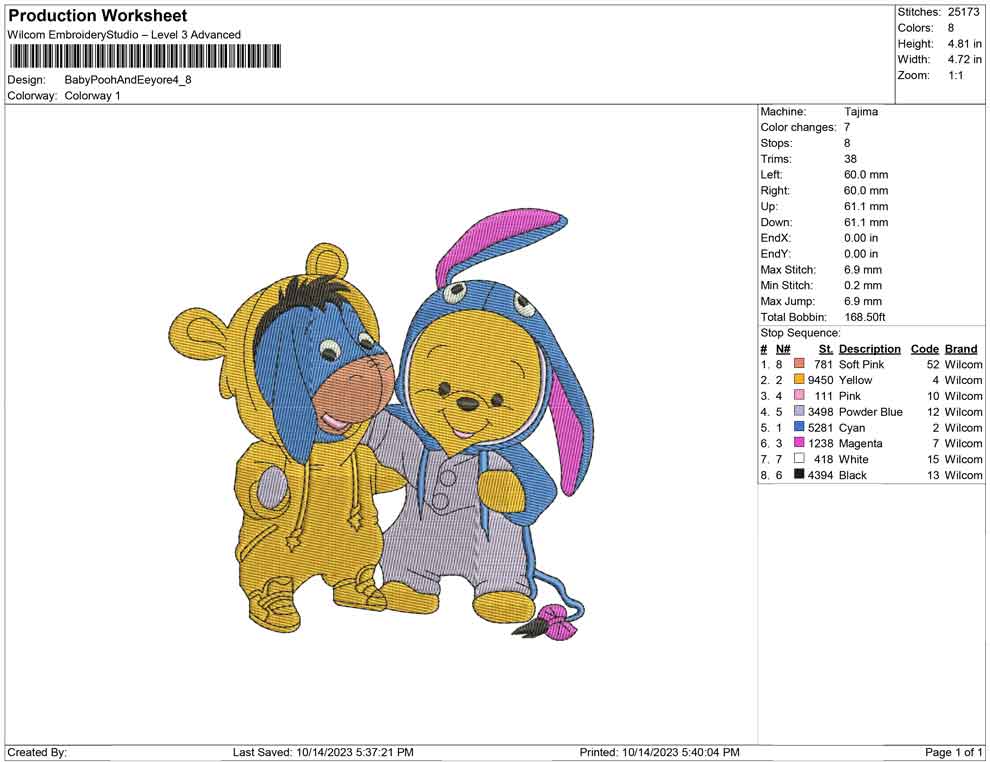
Task: Click the Zoom 1:1 value
Action: click(955, 75)
